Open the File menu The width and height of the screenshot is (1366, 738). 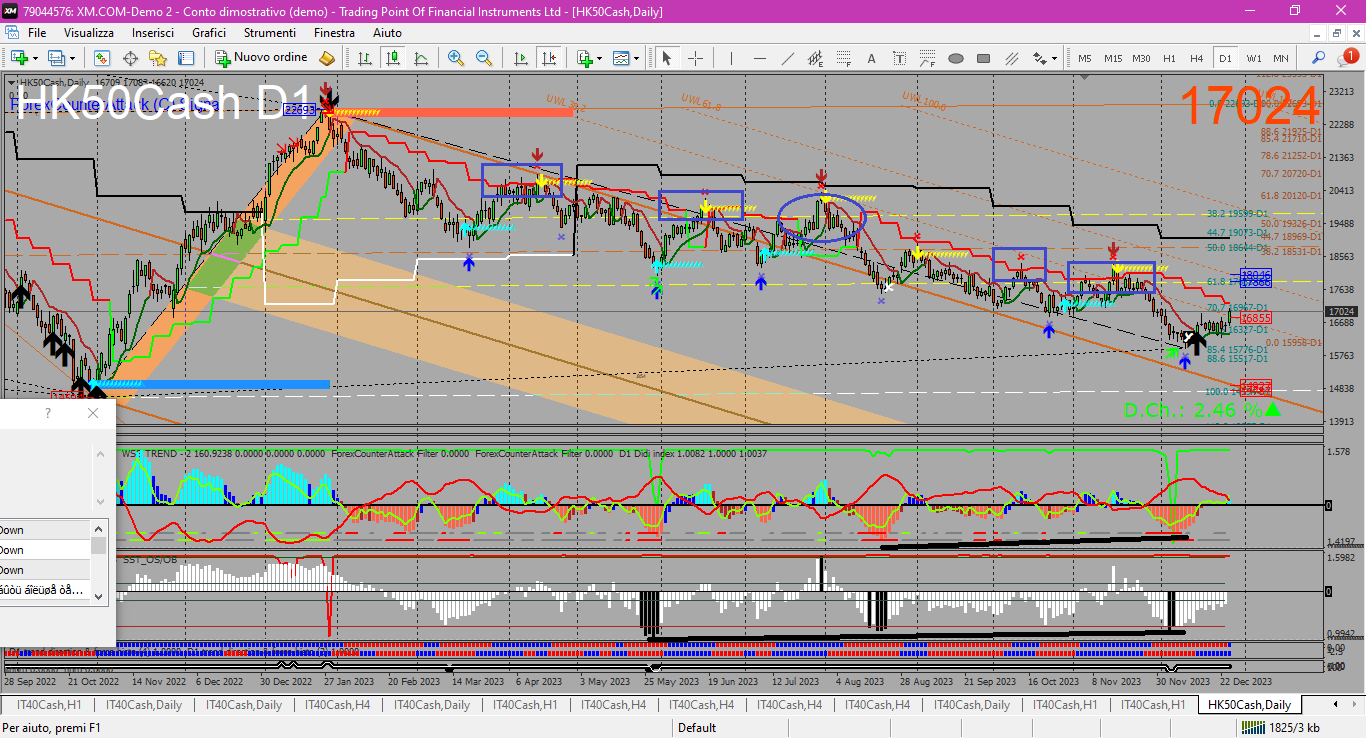coord(37,33)
